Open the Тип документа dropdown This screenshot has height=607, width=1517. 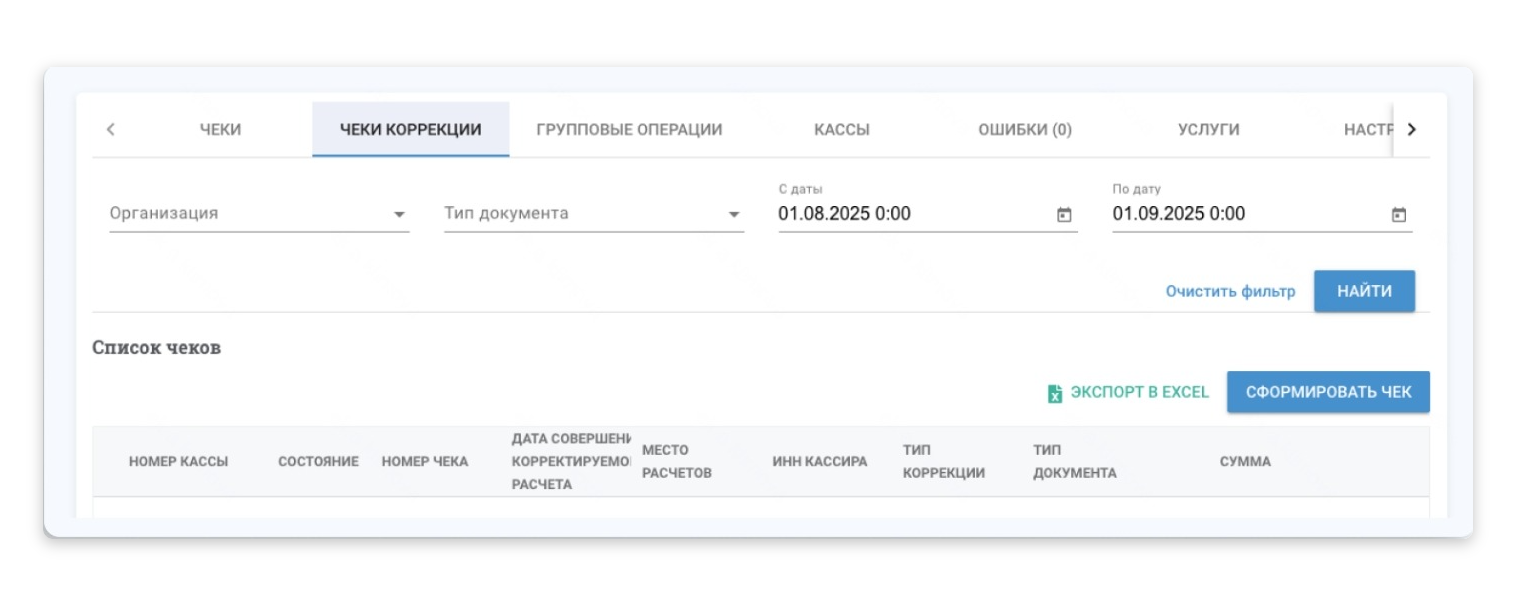580,213
